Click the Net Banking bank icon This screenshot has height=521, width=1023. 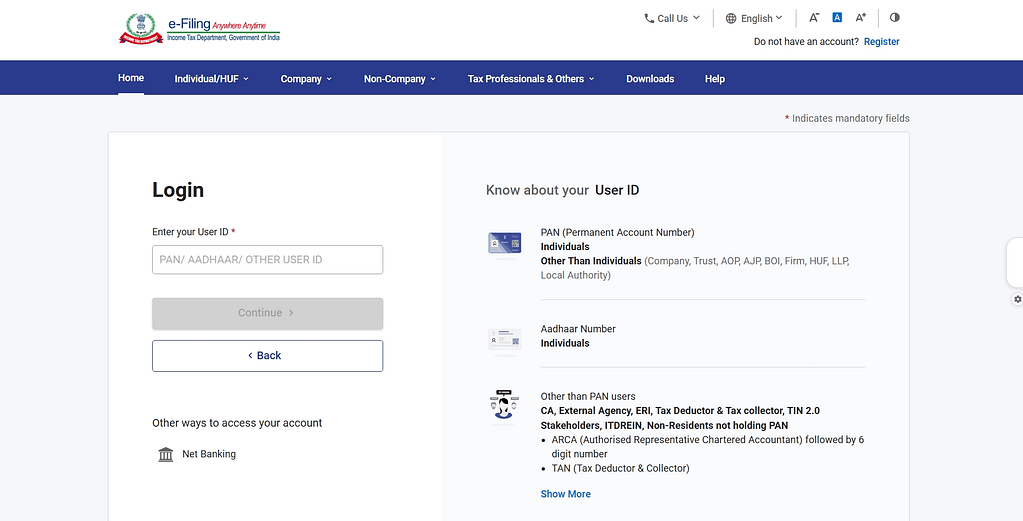coord(166,455)
